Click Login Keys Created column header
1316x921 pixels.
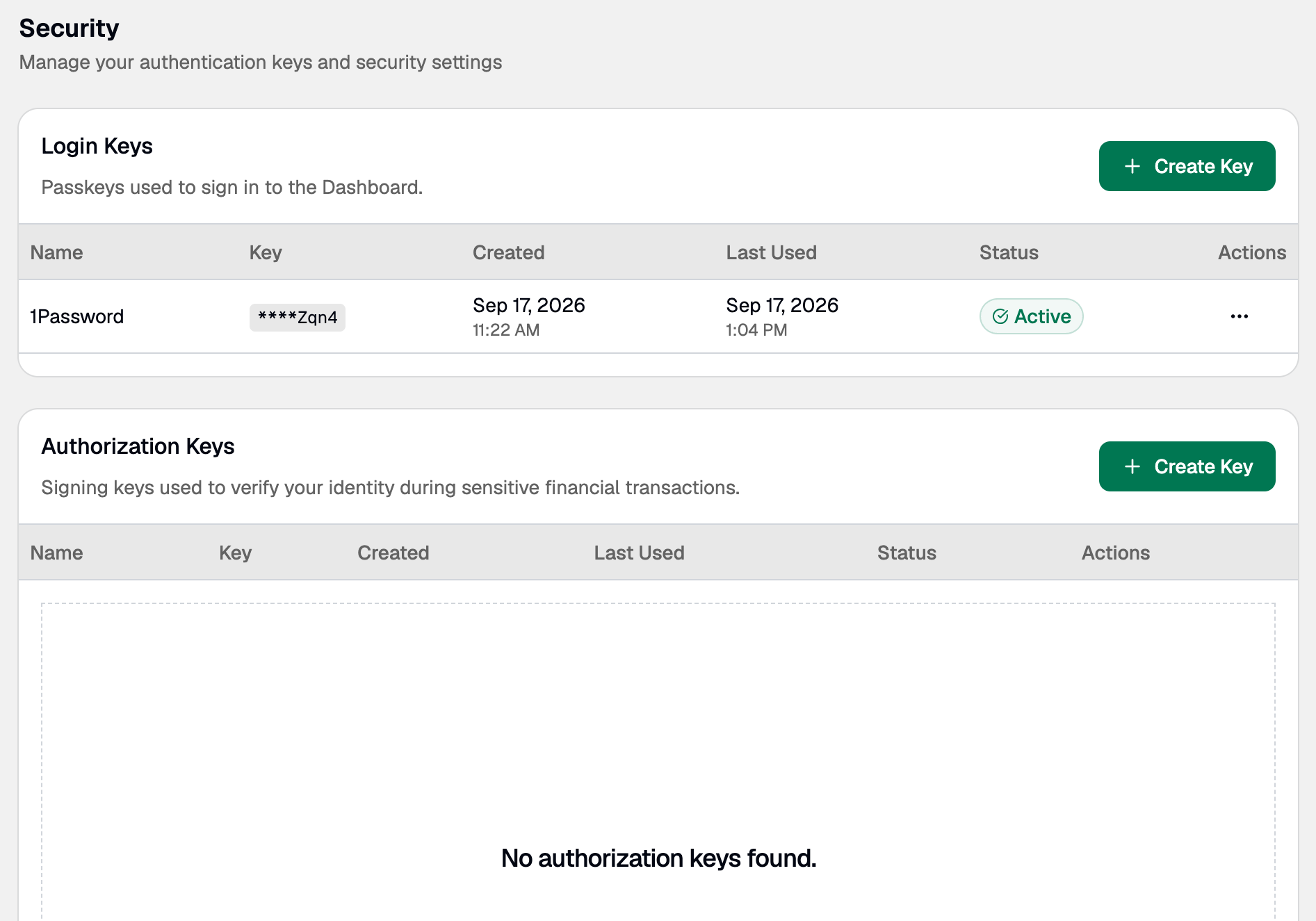pos(509,252)
